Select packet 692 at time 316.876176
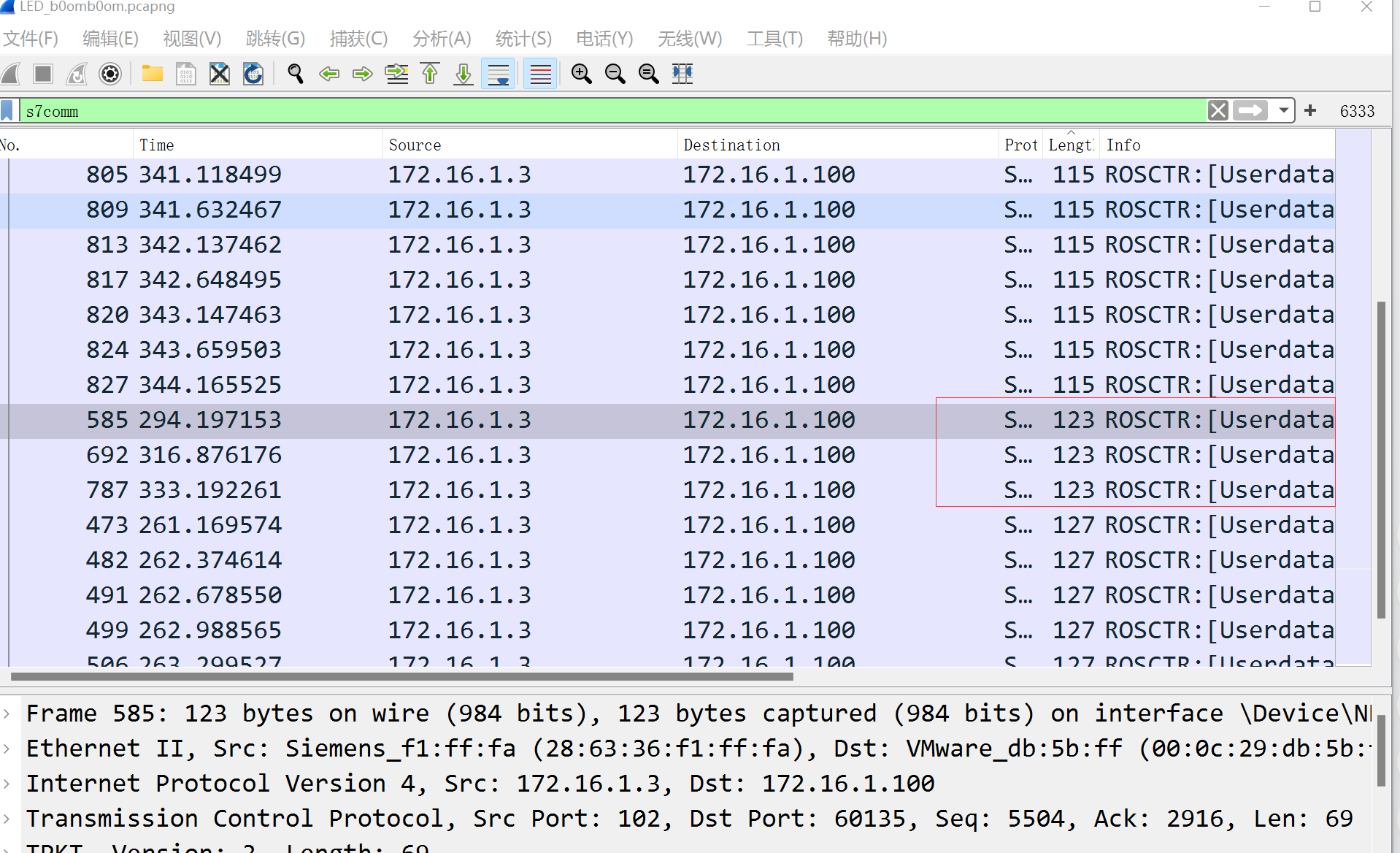This screenshot has width=1400, height=853. pos(667,456)
